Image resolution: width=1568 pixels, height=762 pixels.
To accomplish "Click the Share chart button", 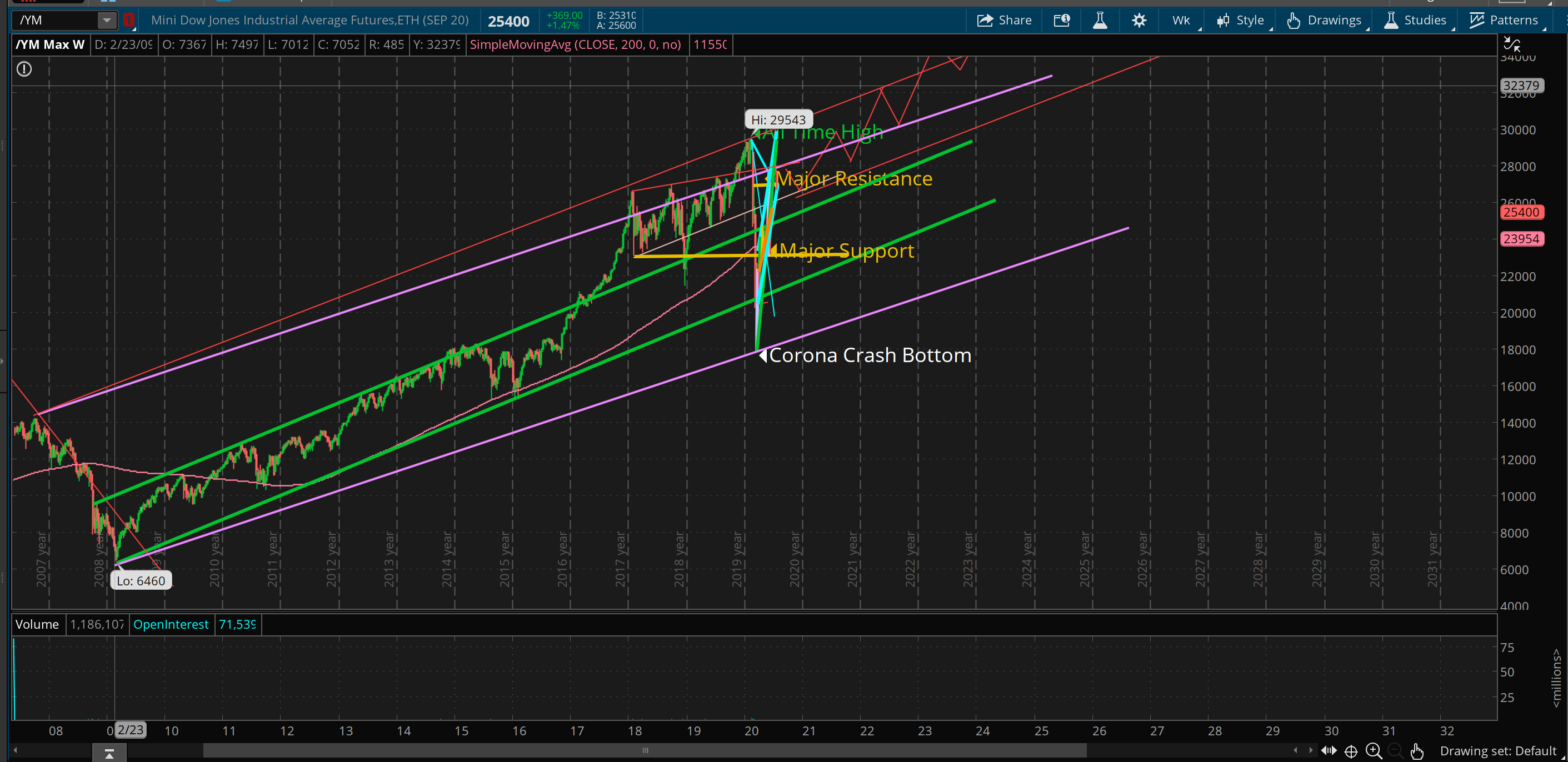I will click(1003, 20).
